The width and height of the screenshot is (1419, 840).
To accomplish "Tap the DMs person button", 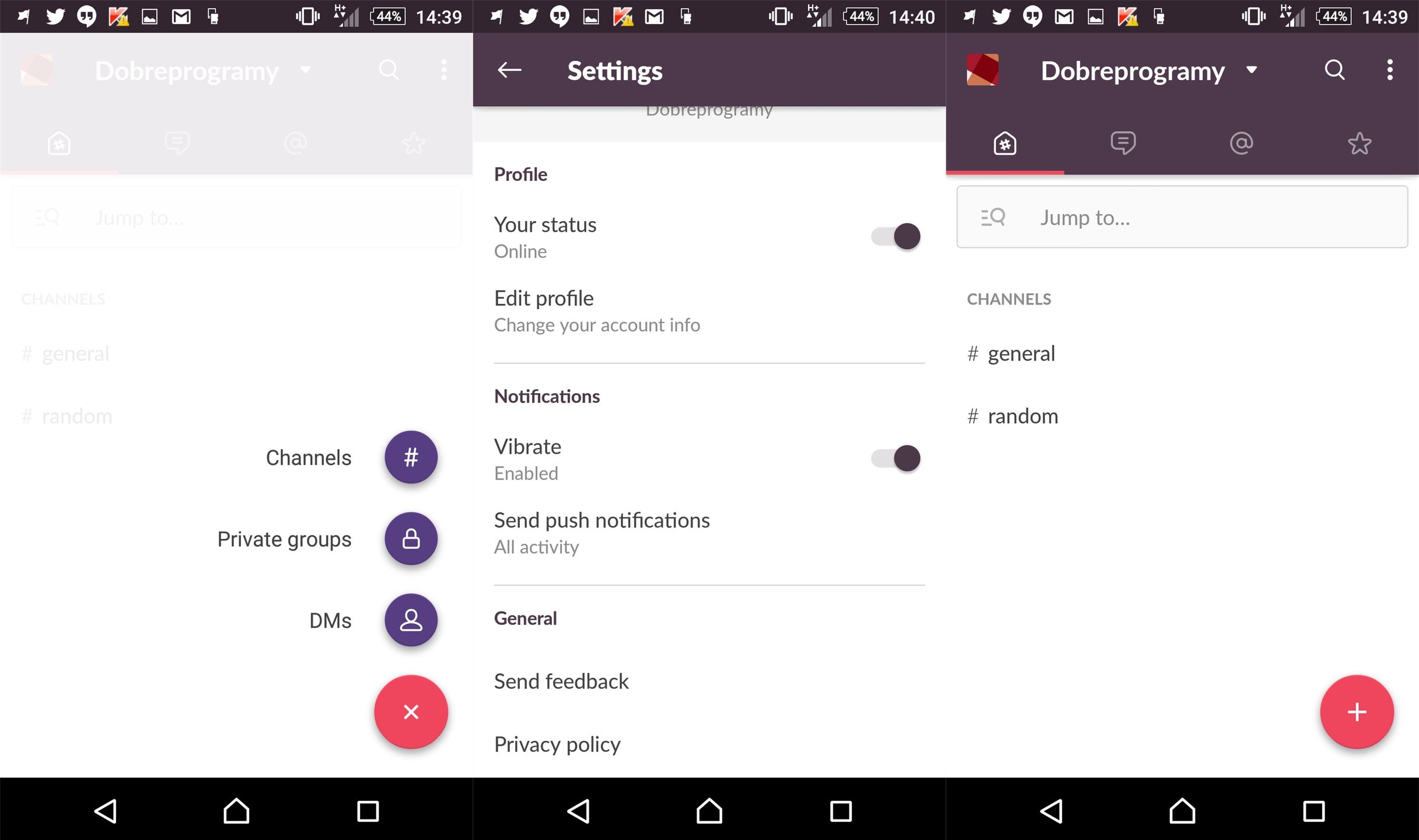I will pos(411,620).
